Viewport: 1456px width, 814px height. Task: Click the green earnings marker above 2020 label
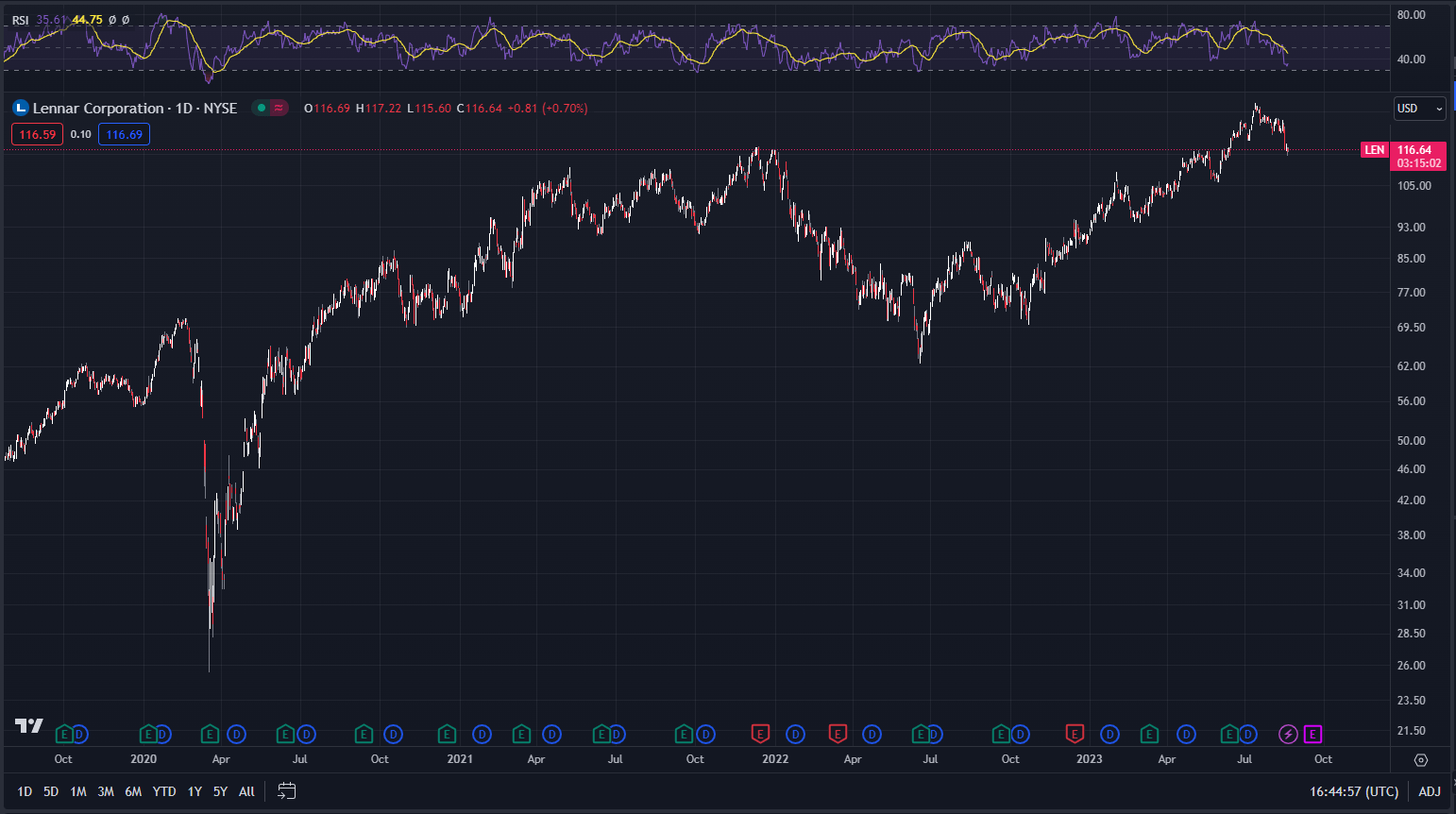[x=148, y=734]
